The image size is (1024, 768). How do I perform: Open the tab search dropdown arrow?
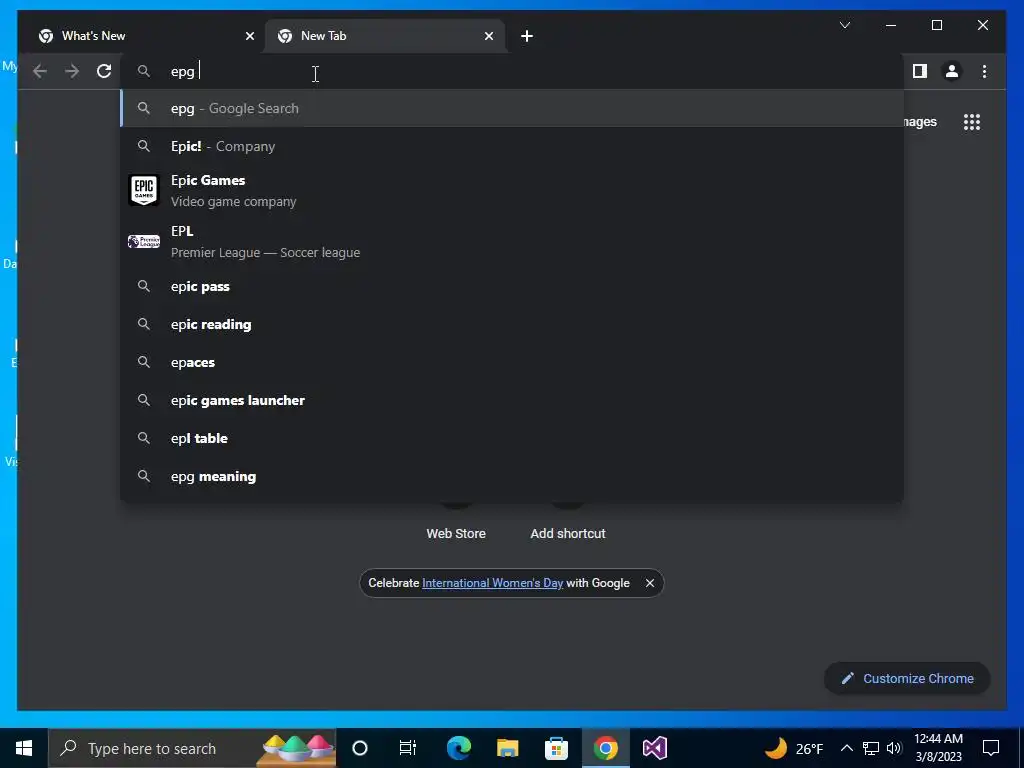845,25
